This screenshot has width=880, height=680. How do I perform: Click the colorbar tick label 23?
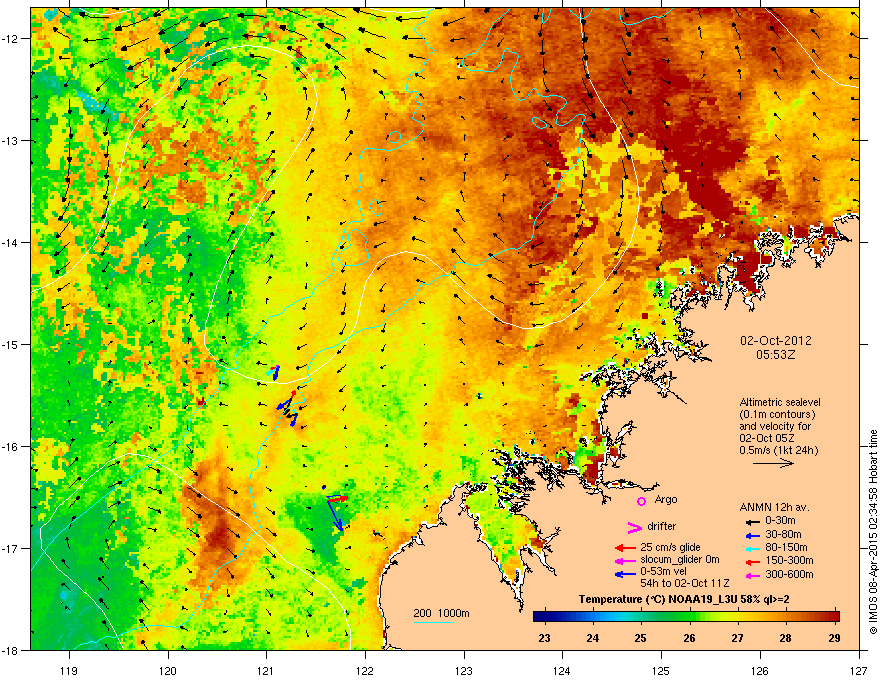[x=544, y=638]
